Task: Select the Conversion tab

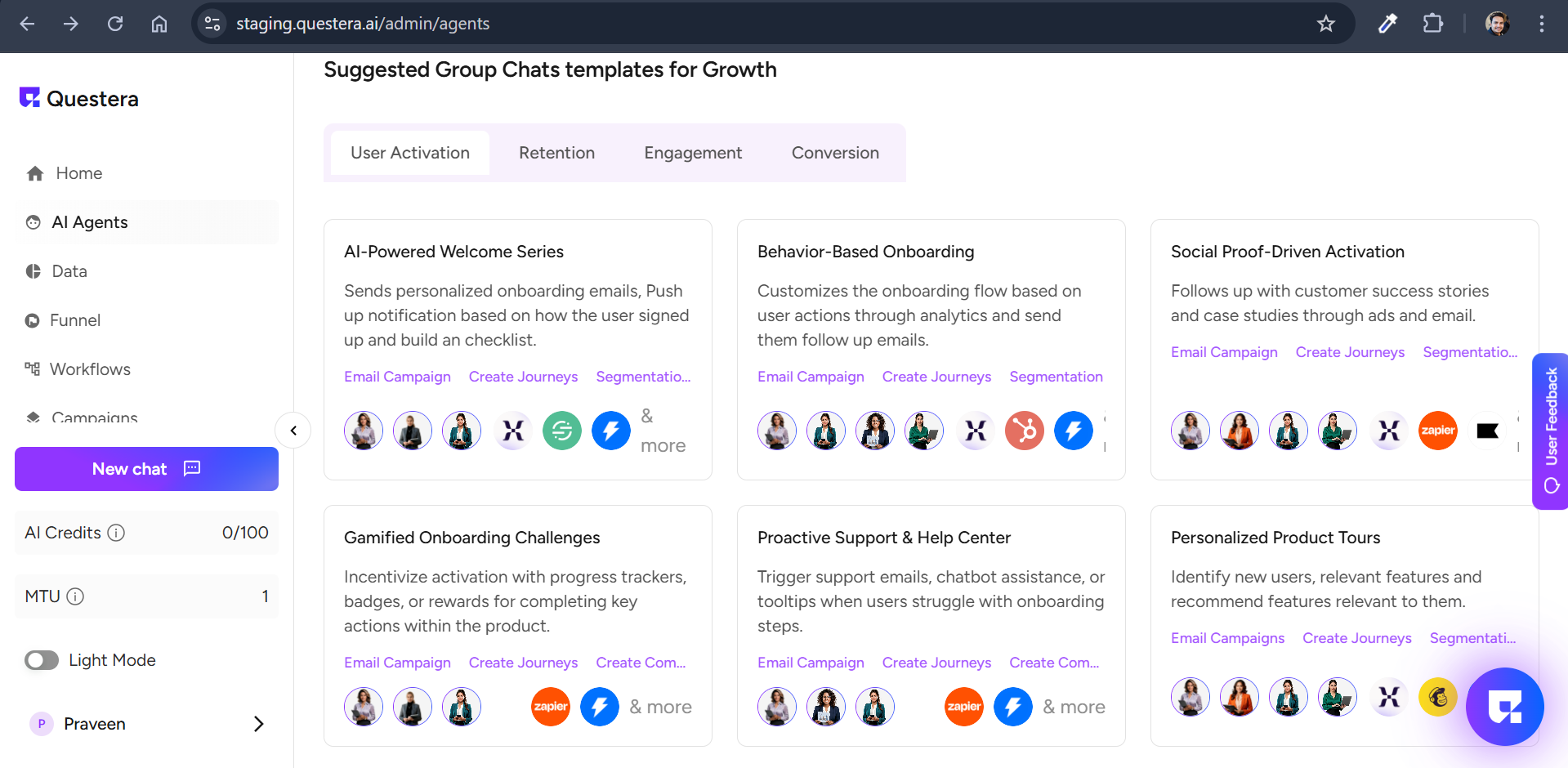Action: (835, 153)
